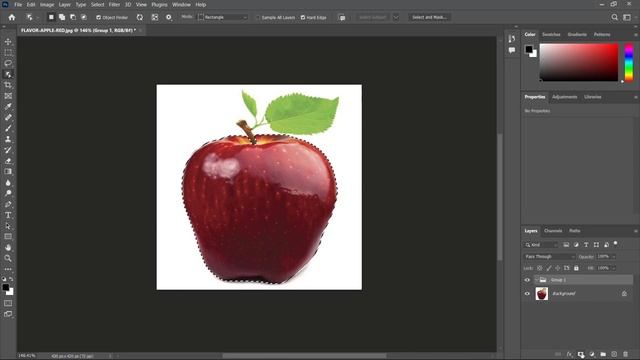Select the Rectangle shape tool
This screenshot has height=360, width=640.
pyautogui.click(x=8, y=236)
